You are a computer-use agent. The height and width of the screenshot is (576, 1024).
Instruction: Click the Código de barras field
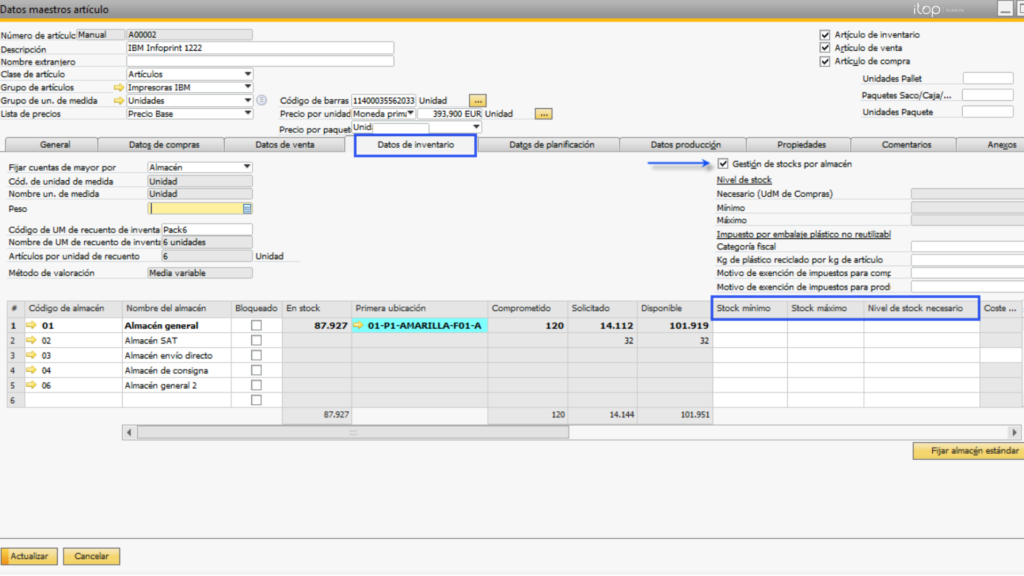383,101
